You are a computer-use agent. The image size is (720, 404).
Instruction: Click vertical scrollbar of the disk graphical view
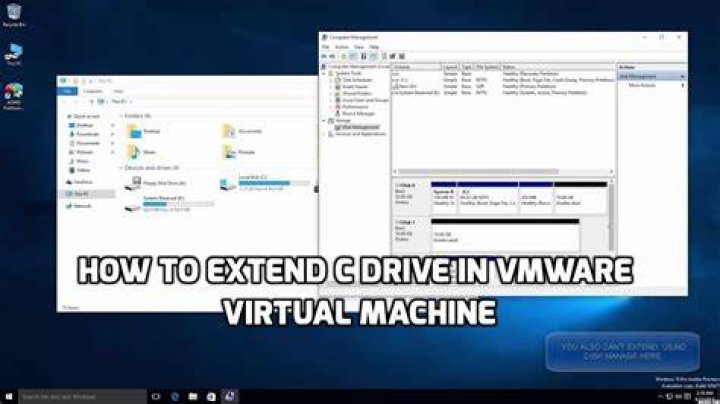(611, 215)
